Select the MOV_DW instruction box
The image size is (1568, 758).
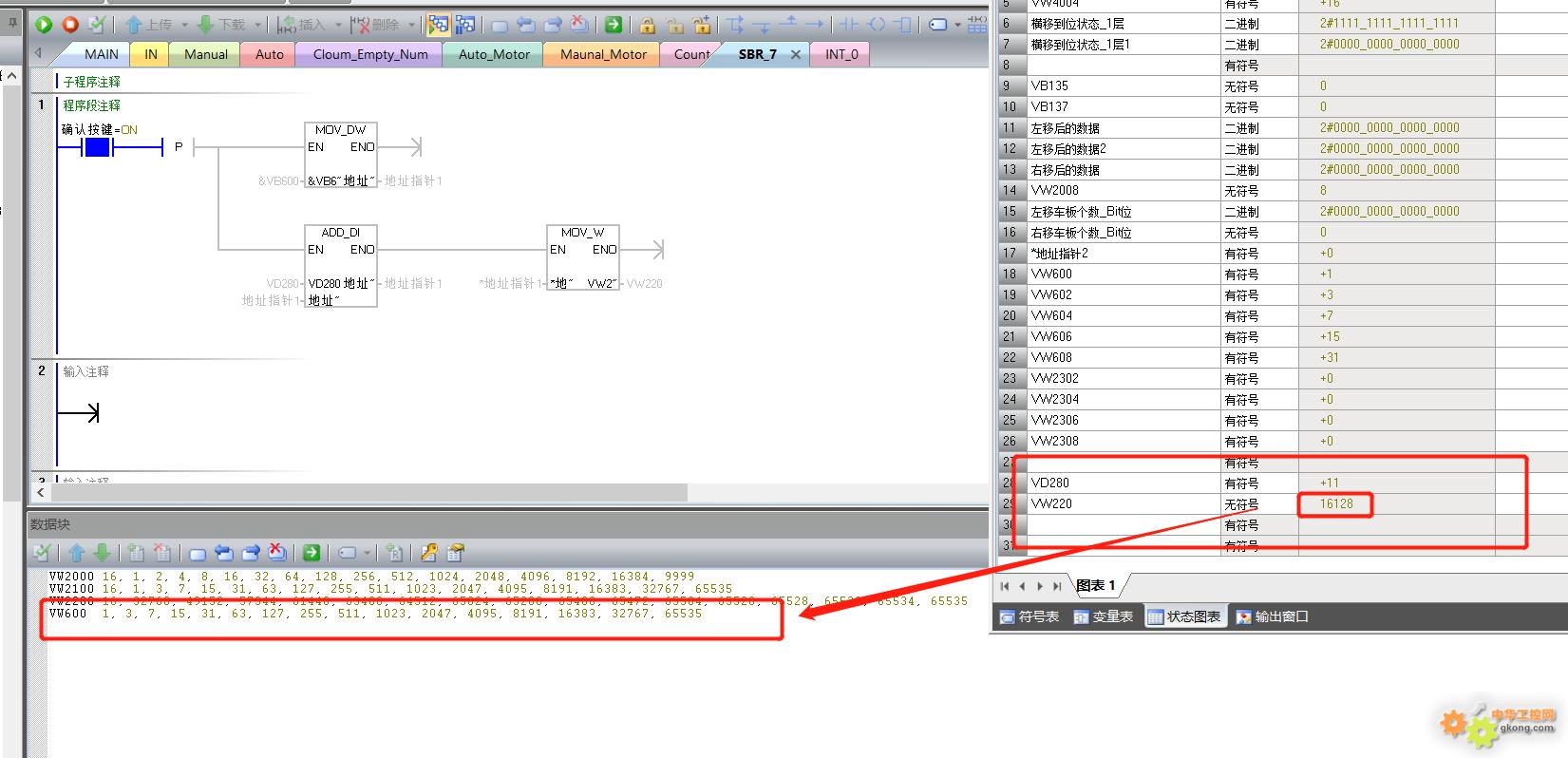[x=341, y=155]
